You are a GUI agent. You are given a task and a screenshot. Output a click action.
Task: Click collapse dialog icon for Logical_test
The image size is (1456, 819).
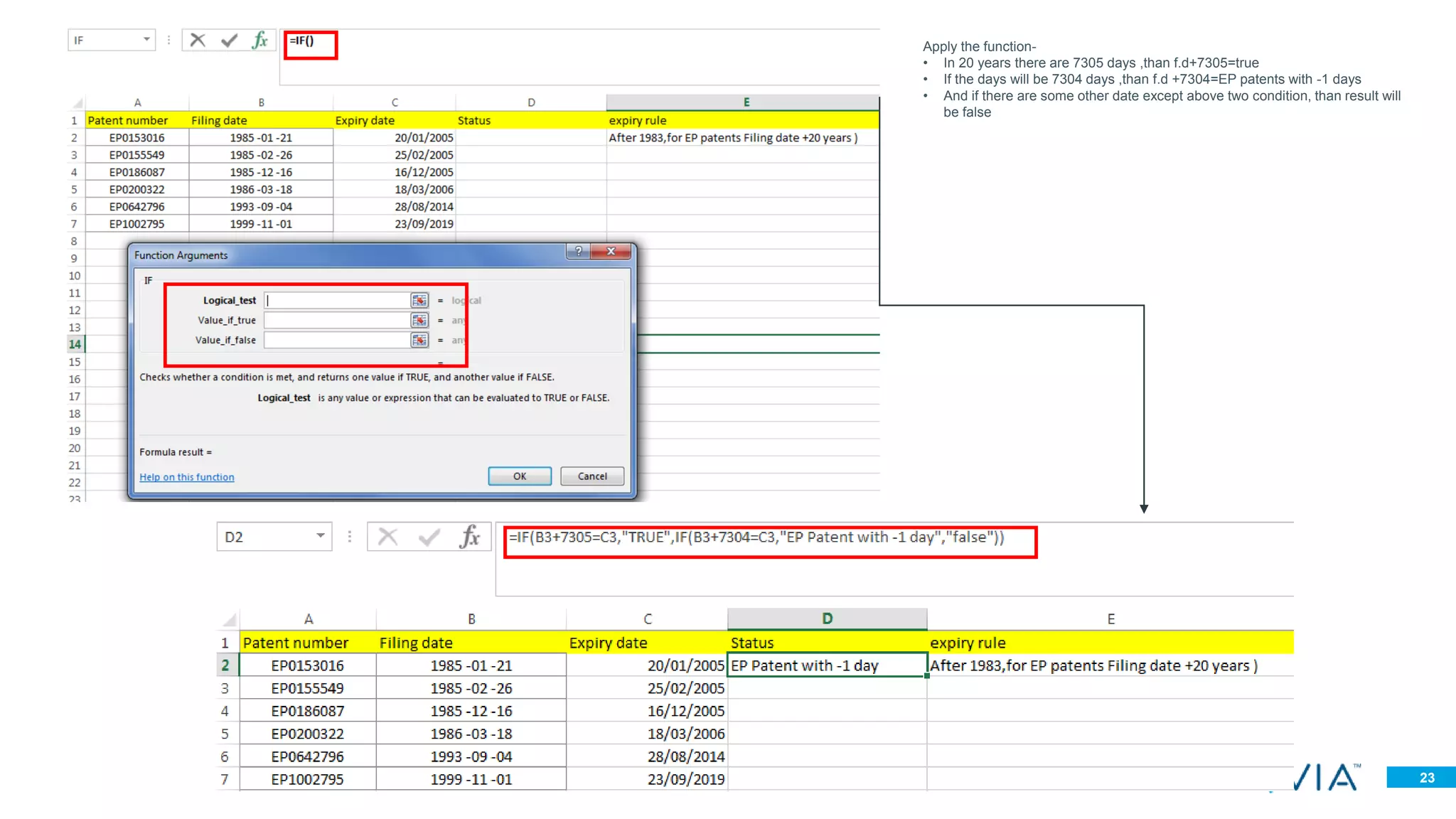419,301
